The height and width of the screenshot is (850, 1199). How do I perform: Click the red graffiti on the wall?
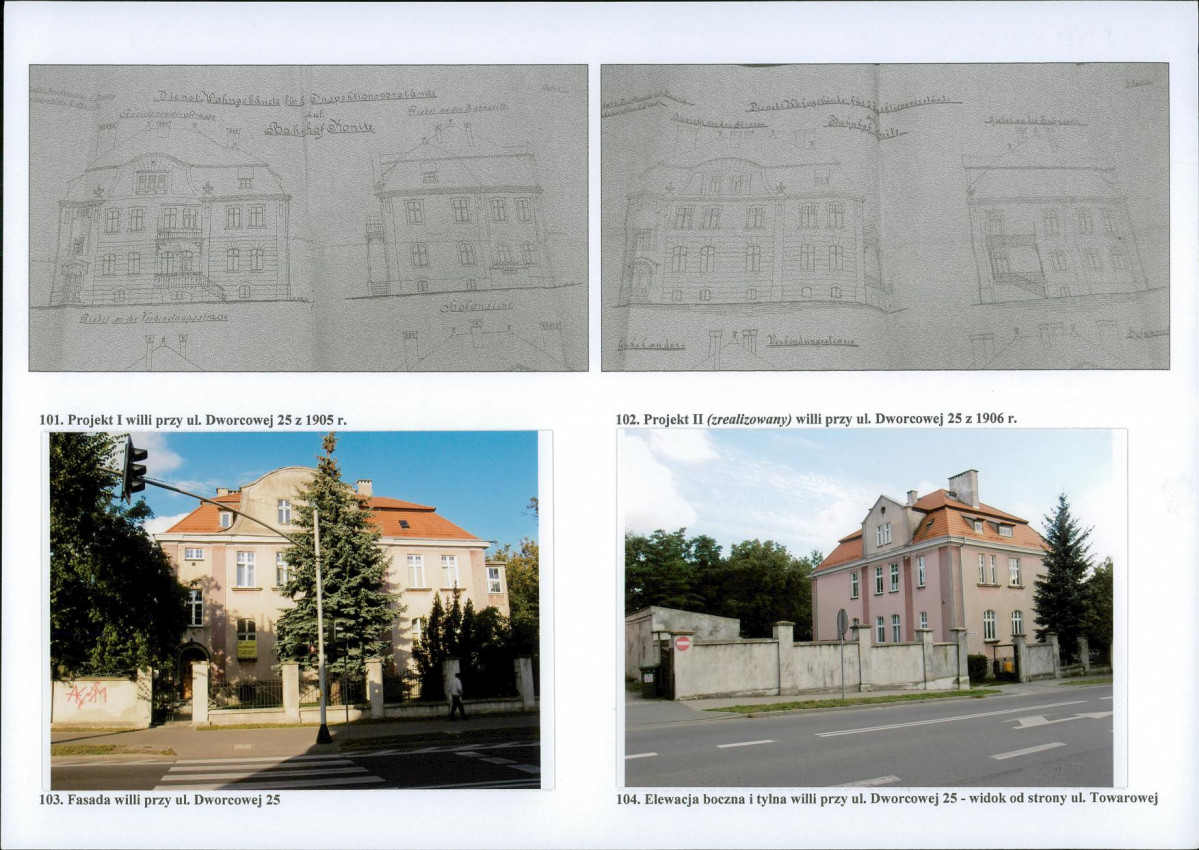click(86, 694)
